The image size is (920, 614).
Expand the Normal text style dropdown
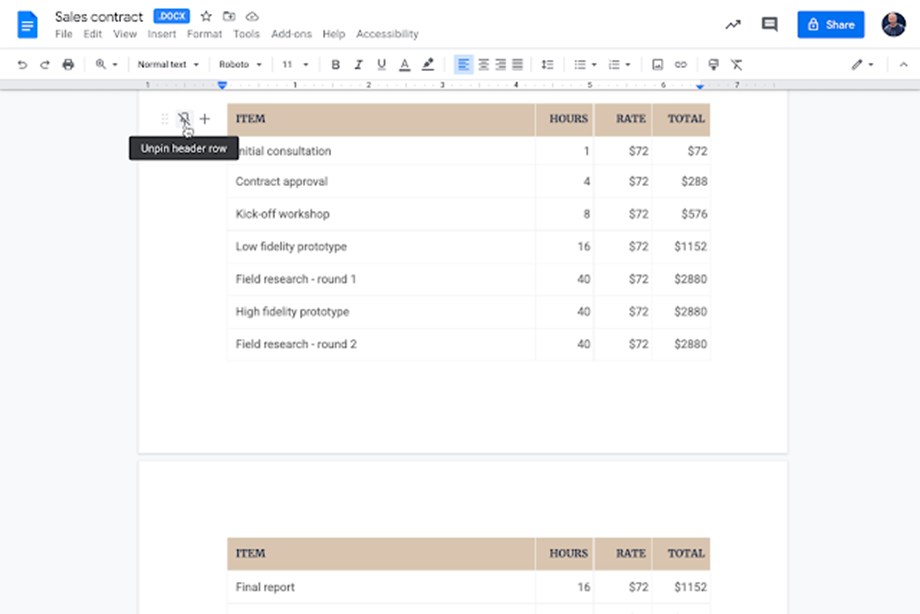167,64
